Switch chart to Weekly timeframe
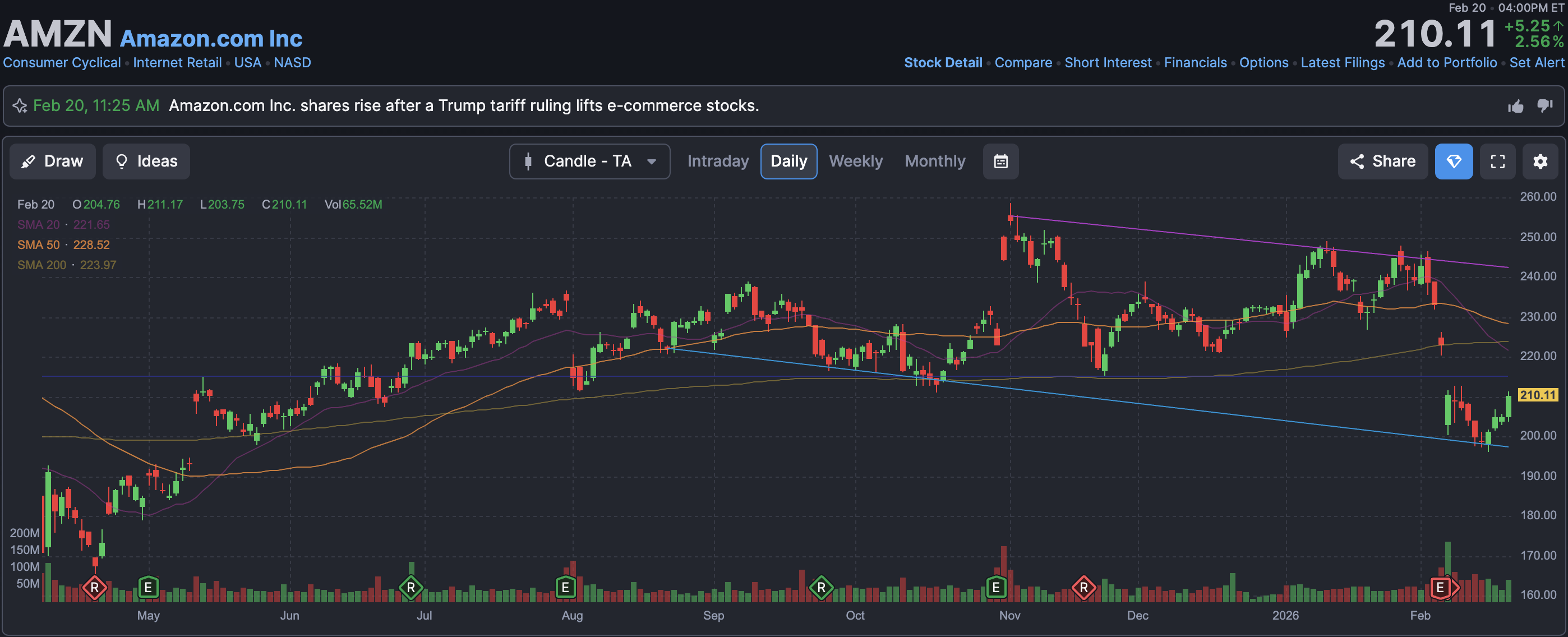Viewport: 1568px width, 637px height. tap(855, 161)
